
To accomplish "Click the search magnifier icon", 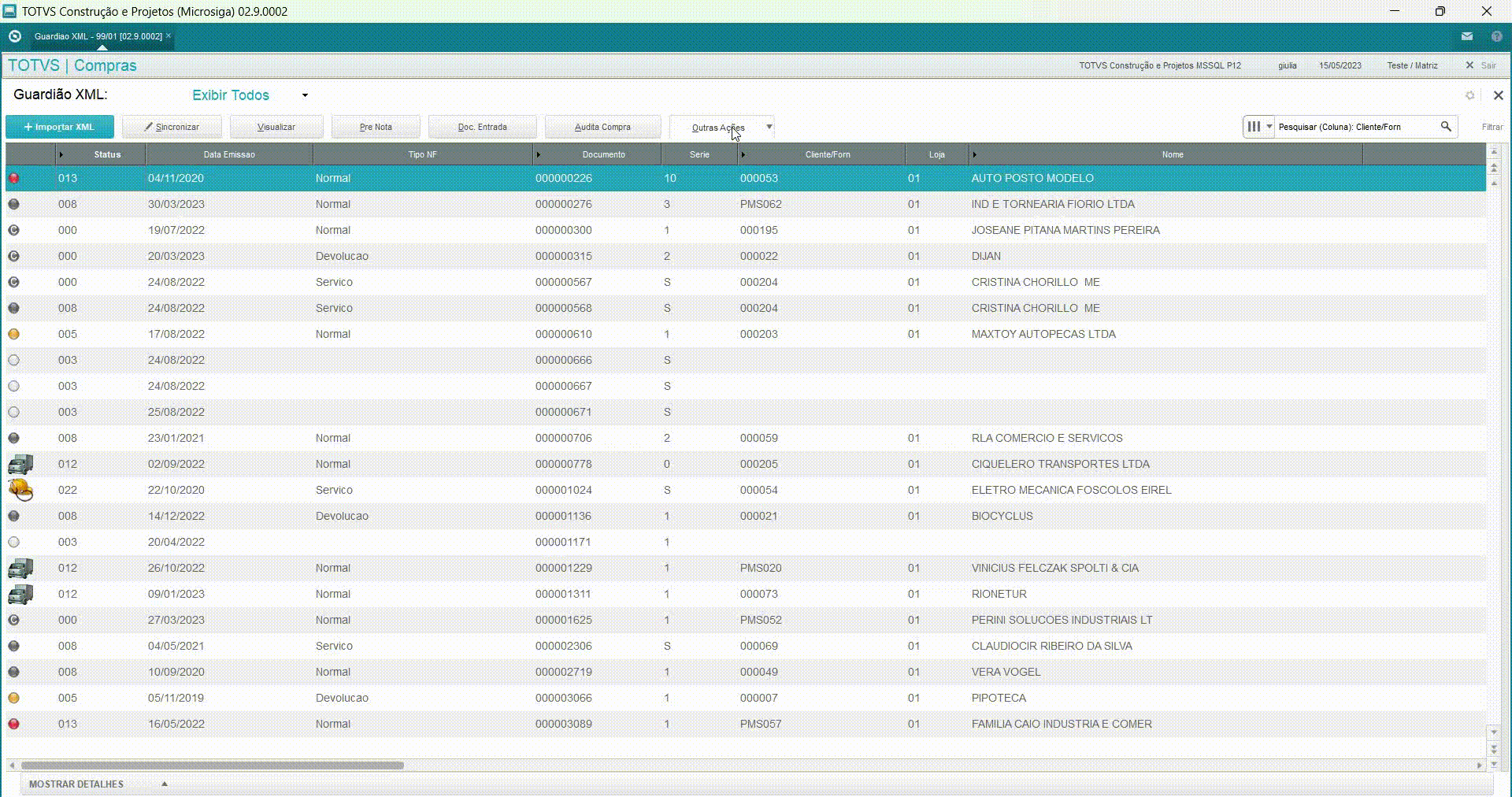I will pos(1446,126).
